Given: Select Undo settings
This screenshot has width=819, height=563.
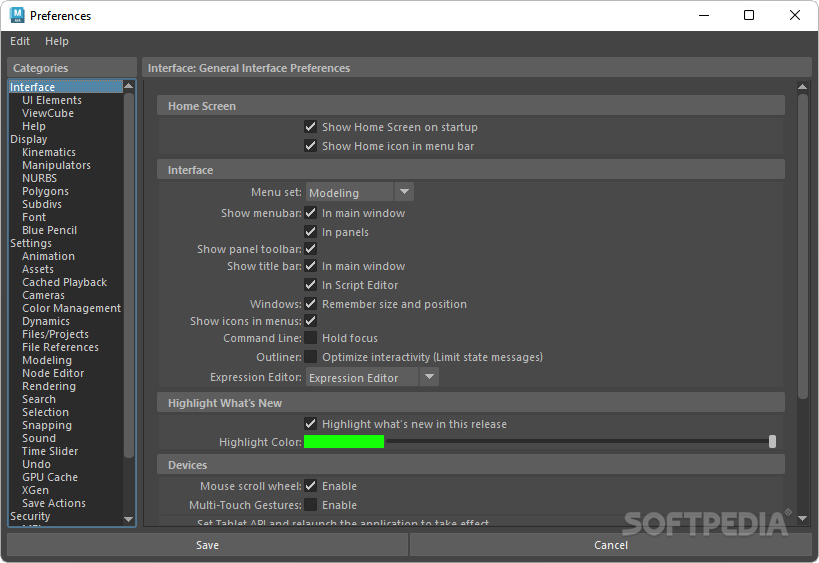Looking at the screenshot, I should tap(36, 464).
